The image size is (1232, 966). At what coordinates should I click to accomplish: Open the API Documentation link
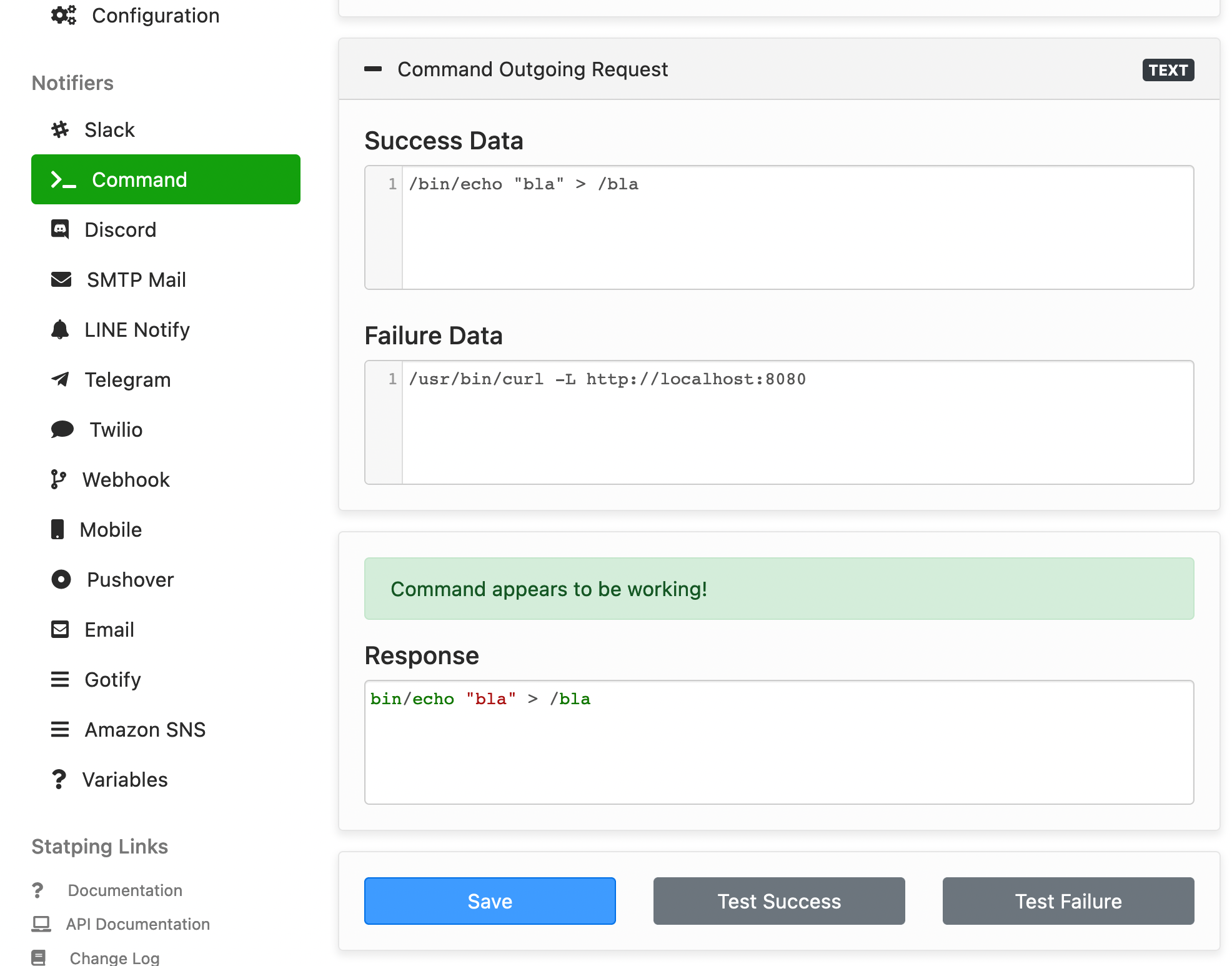(x=138, y=924)
